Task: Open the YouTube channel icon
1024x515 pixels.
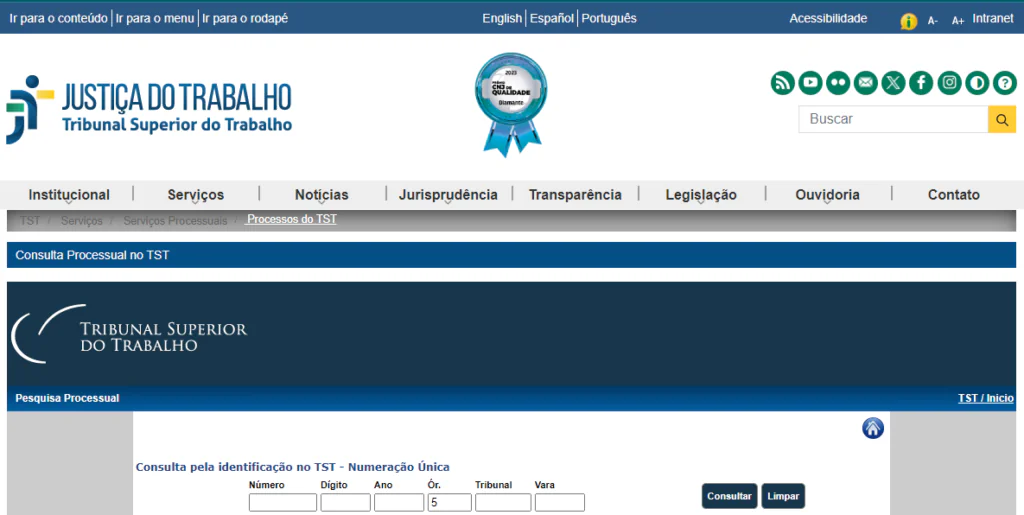Action: [810, 83]
